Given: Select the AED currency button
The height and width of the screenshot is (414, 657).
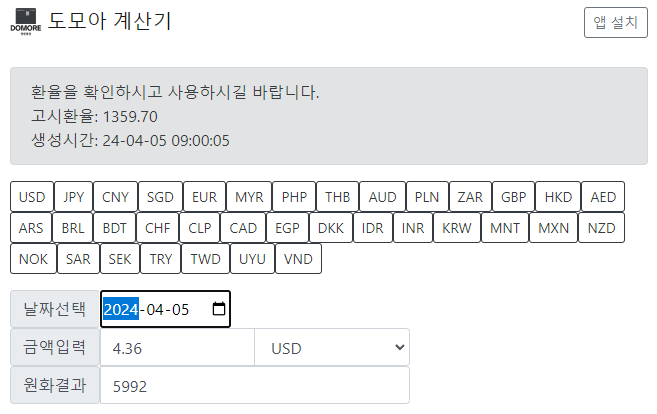Looking at the screenshot, I should click(603, 197).
